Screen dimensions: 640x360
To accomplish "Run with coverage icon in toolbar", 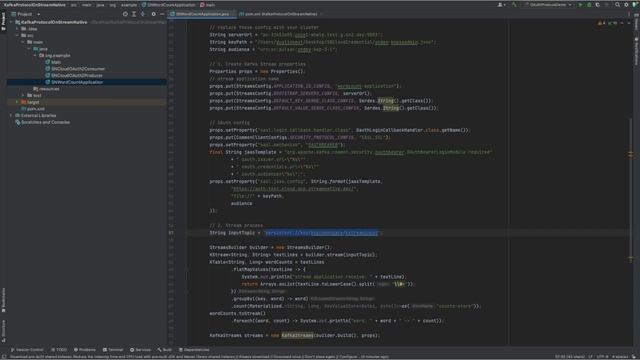I will (x=598, y=5).
